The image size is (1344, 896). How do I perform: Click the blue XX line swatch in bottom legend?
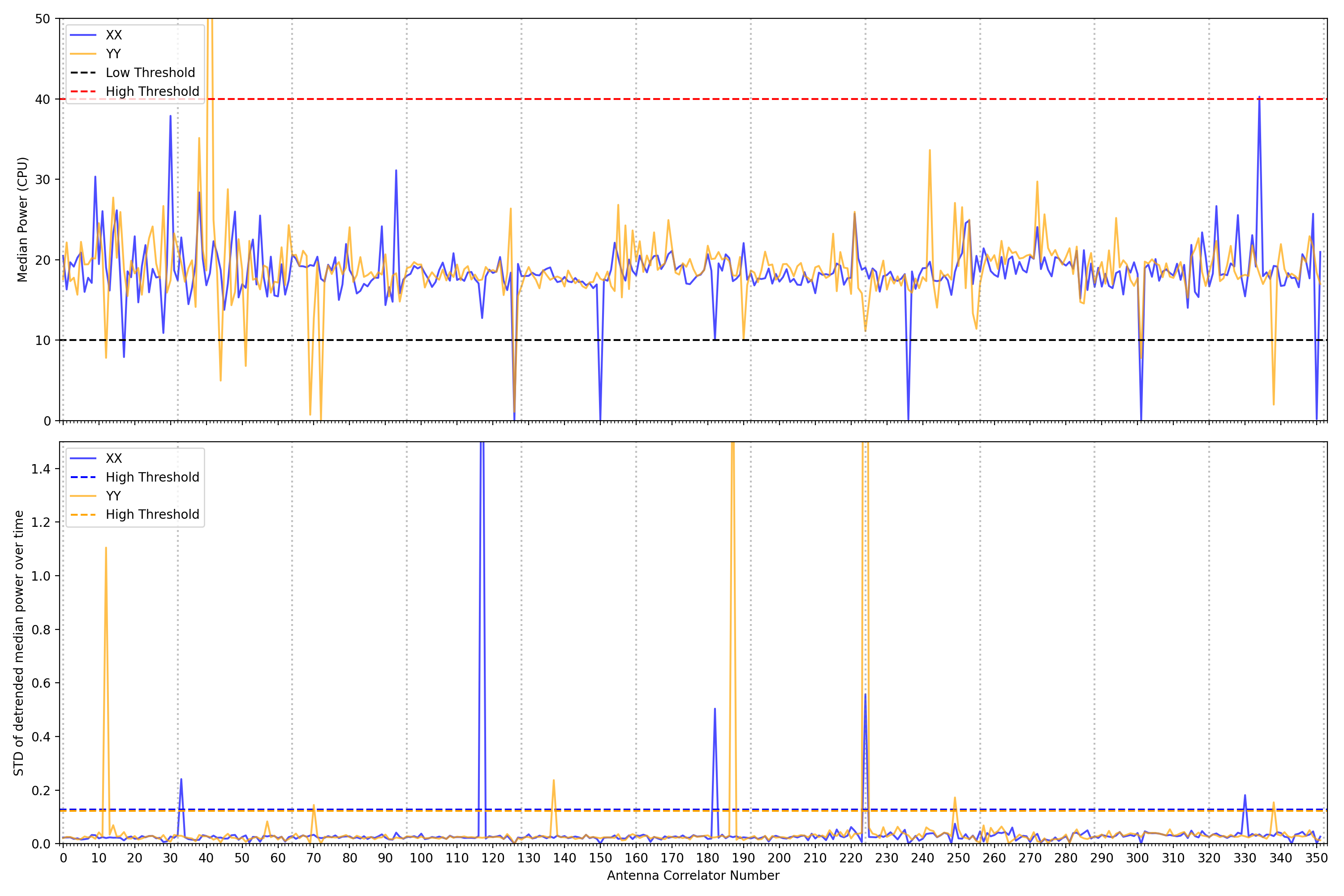pyautogui.click(x=83, y=458)
